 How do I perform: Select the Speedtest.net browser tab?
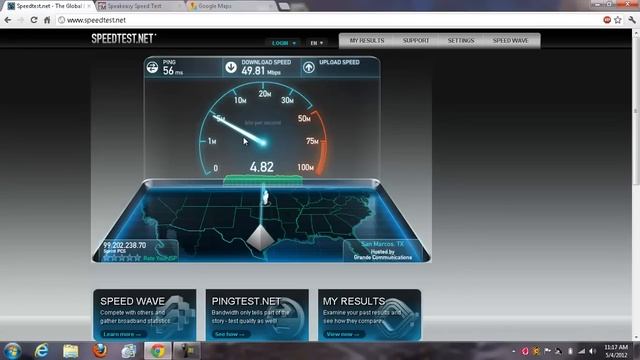click(49, 6)
